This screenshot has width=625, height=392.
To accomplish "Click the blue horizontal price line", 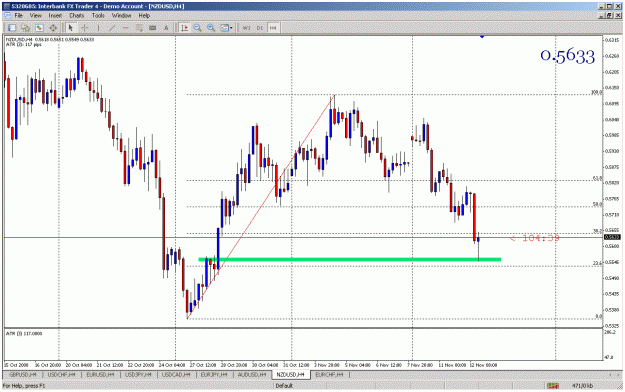I will [303, 238].
